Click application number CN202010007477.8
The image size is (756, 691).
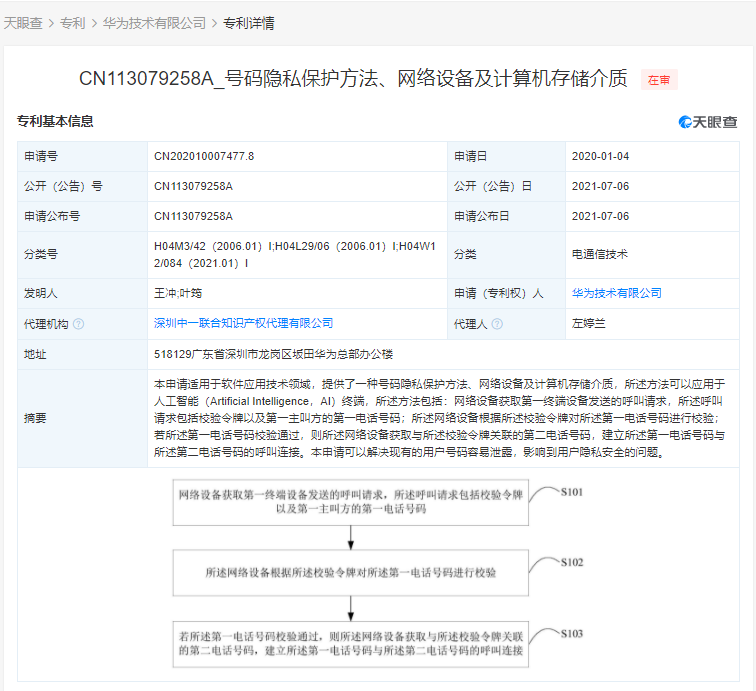[x=204, y=157]
